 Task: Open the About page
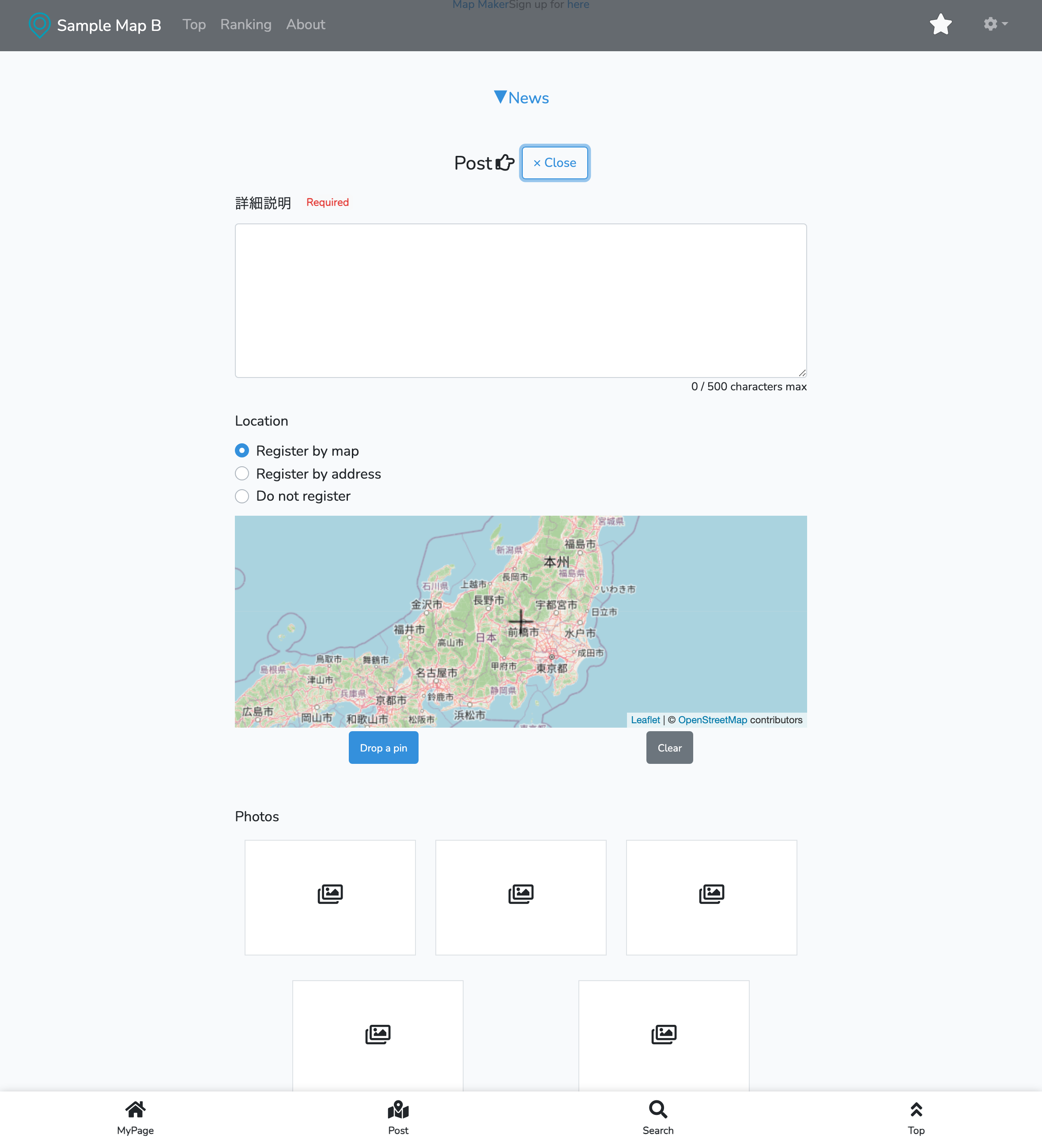(x=306, y=24)
